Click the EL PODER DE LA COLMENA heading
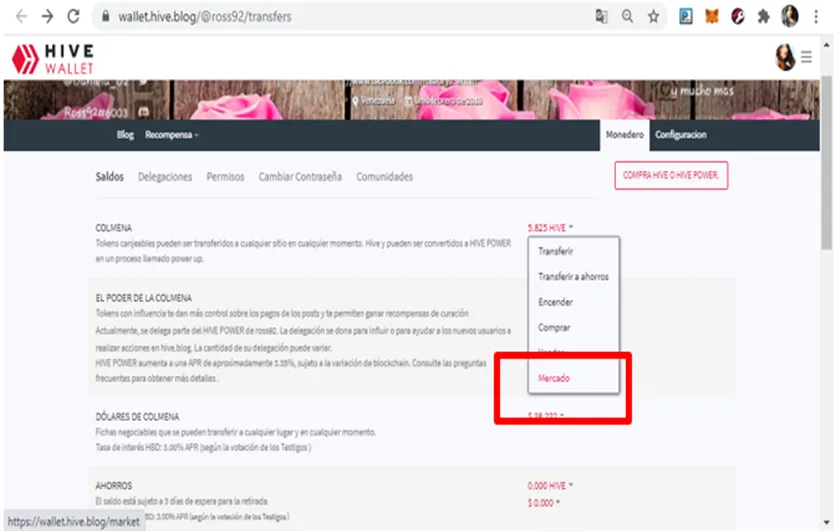The image size is (834, 531). tap(144, 298)
